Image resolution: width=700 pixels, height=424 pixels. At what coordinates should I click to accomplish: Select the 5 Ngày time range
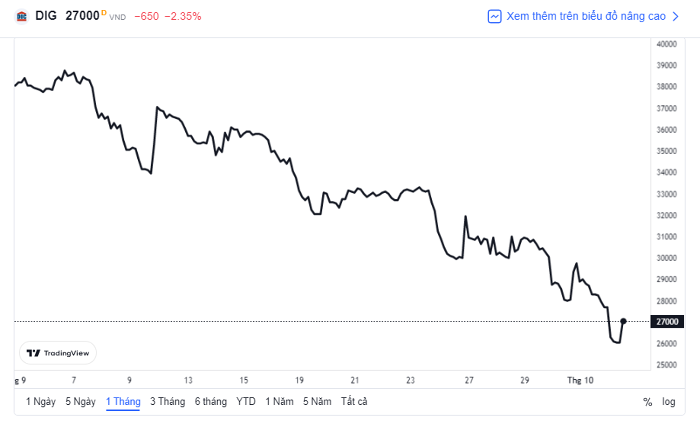81,402
